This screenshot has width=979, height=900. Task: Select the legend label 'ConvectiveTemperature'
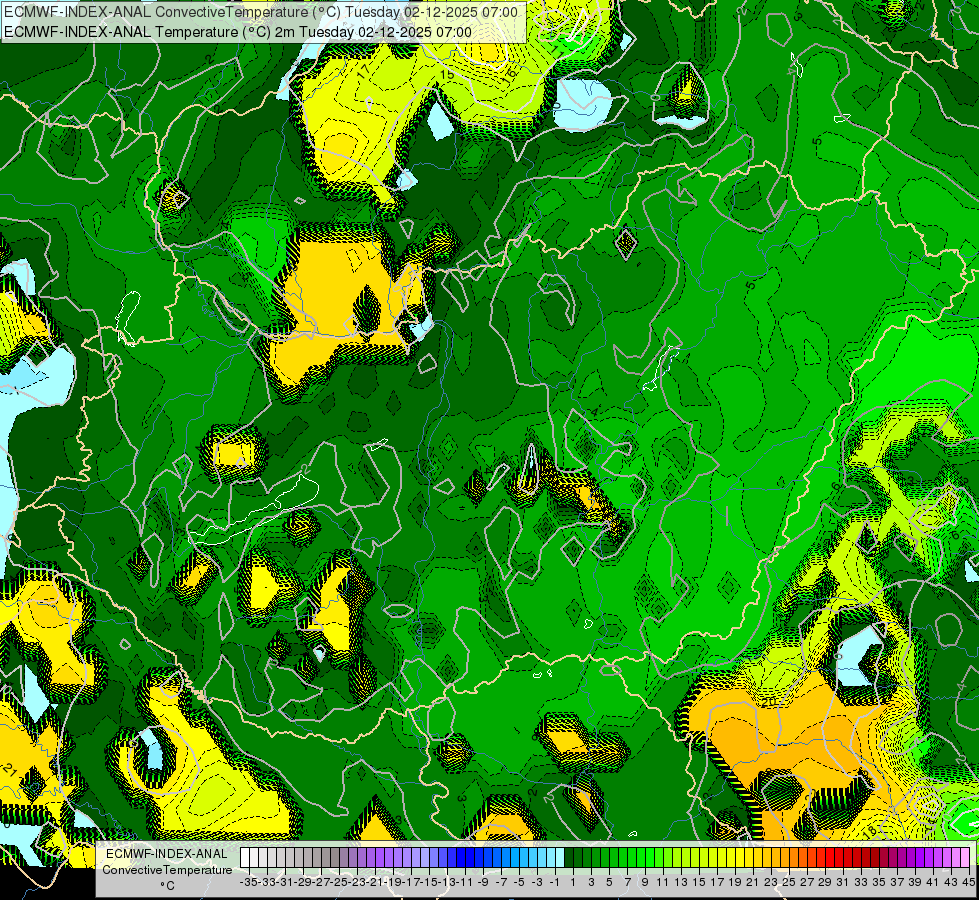[167, 869]
